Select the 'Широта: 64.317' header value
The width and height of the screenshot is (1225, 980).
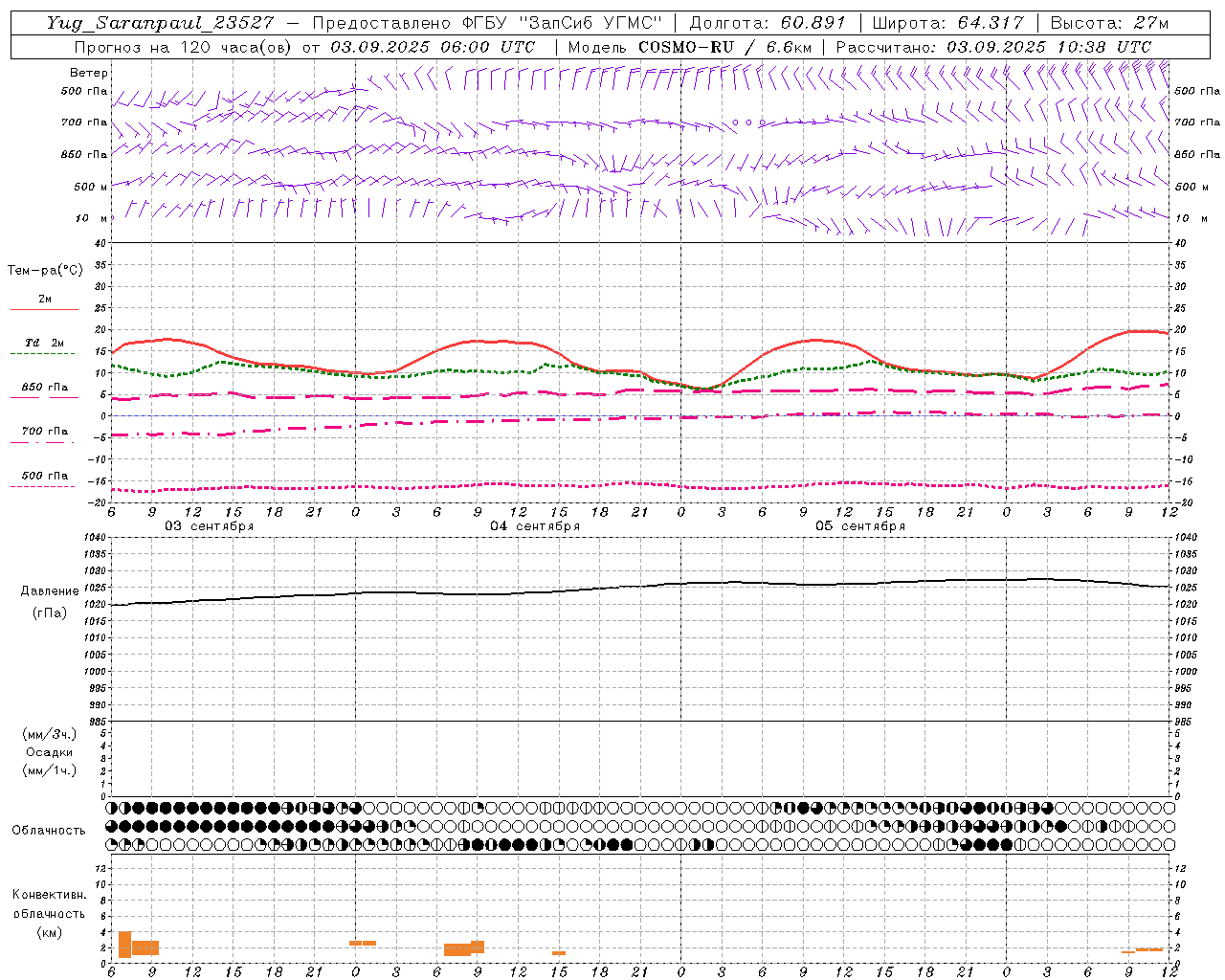(947, 23)
